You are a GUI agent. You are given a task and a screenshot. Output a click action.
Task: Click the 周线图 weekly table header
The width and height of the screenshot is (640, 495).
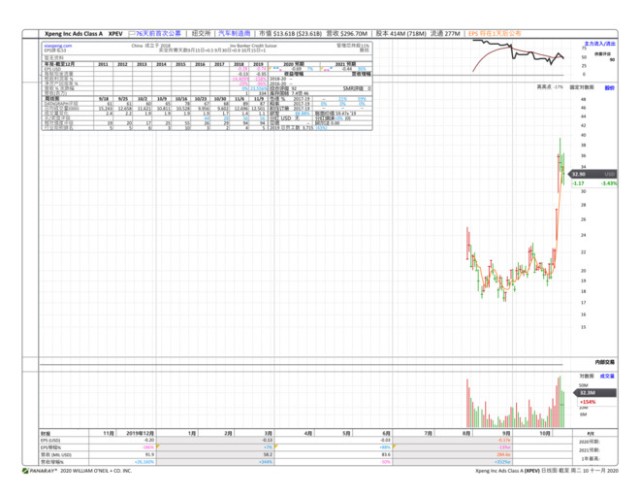click(x=51, y=99)
